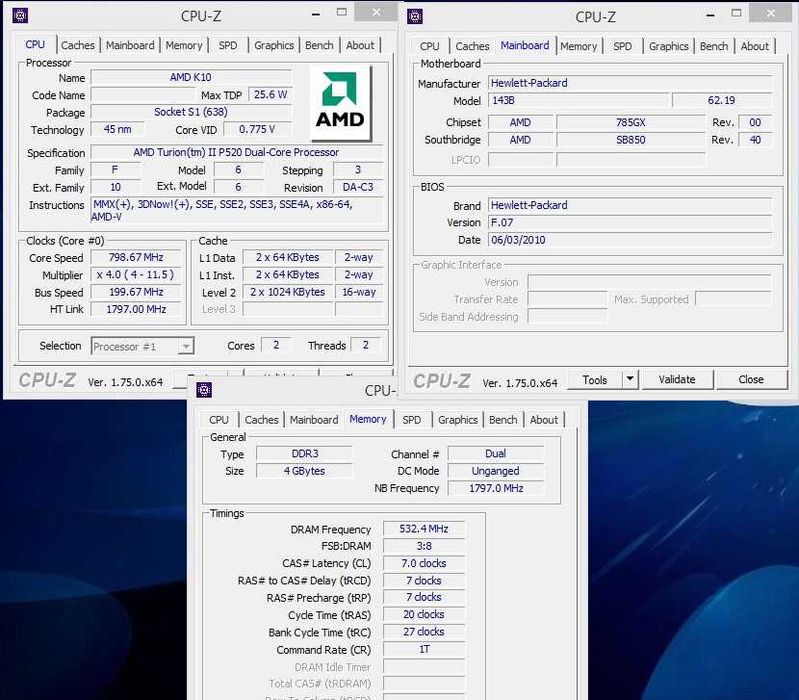
Task: Click the Southbridge model value SB850
Action: (631, 140)
